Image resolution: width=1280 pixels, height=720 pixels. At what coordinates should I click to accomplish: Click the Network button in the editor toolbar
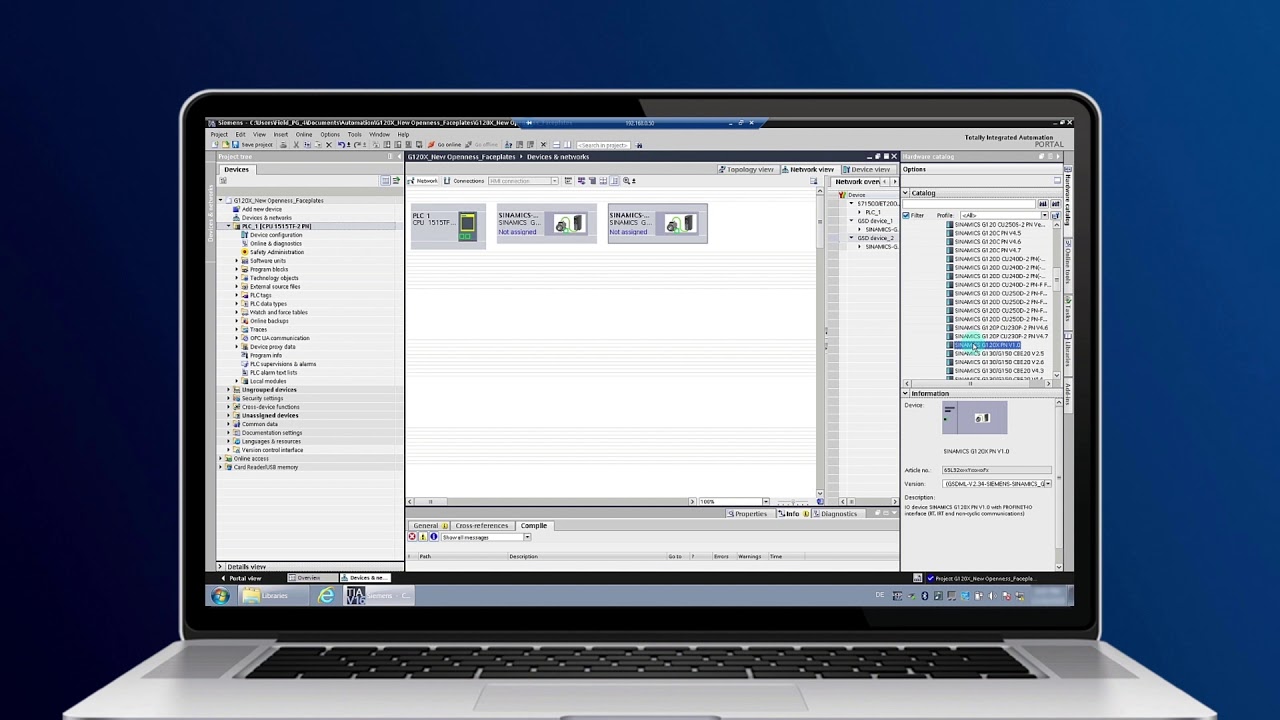pyautogui.click(x=422, y=181)
